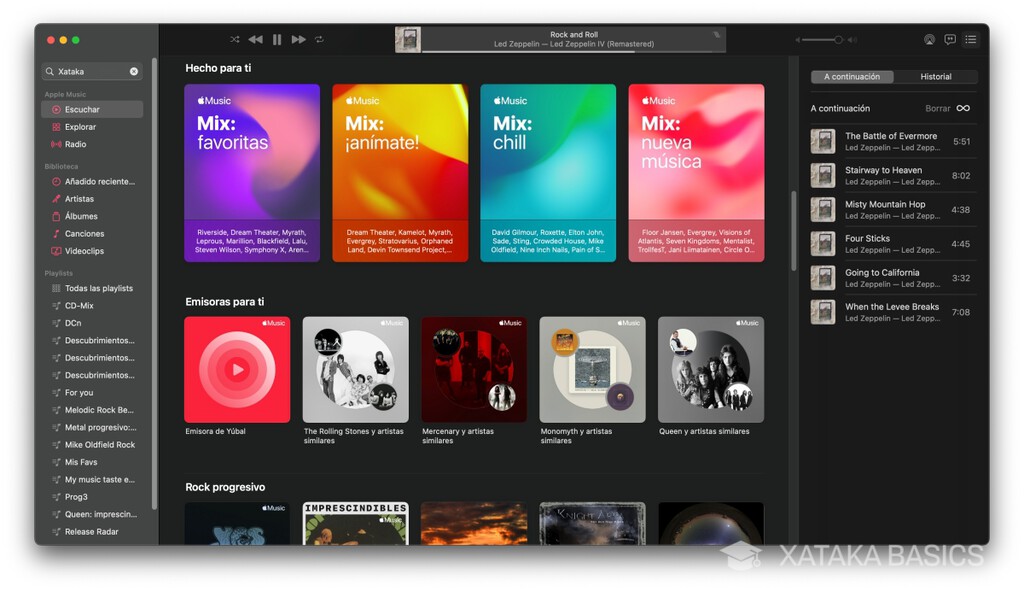Viewport: 1024px width, 591px height.
Task: Pause the playing Led Zeppelin track
Action: point(277,39)
